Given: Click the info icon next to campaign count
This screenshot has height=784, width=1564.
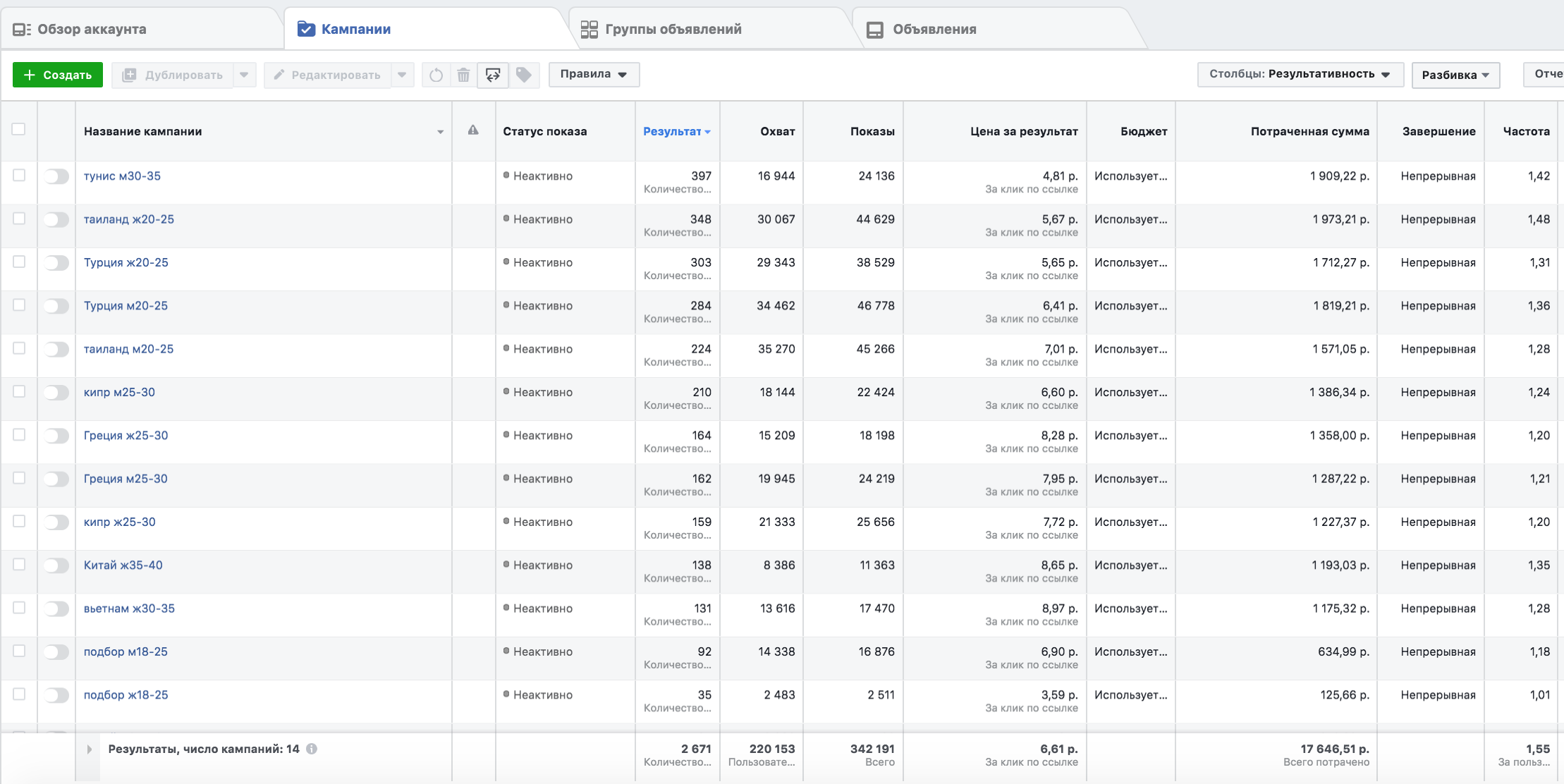Looking at the screenshot, I should pyautogui.click(x=312, y=749).
